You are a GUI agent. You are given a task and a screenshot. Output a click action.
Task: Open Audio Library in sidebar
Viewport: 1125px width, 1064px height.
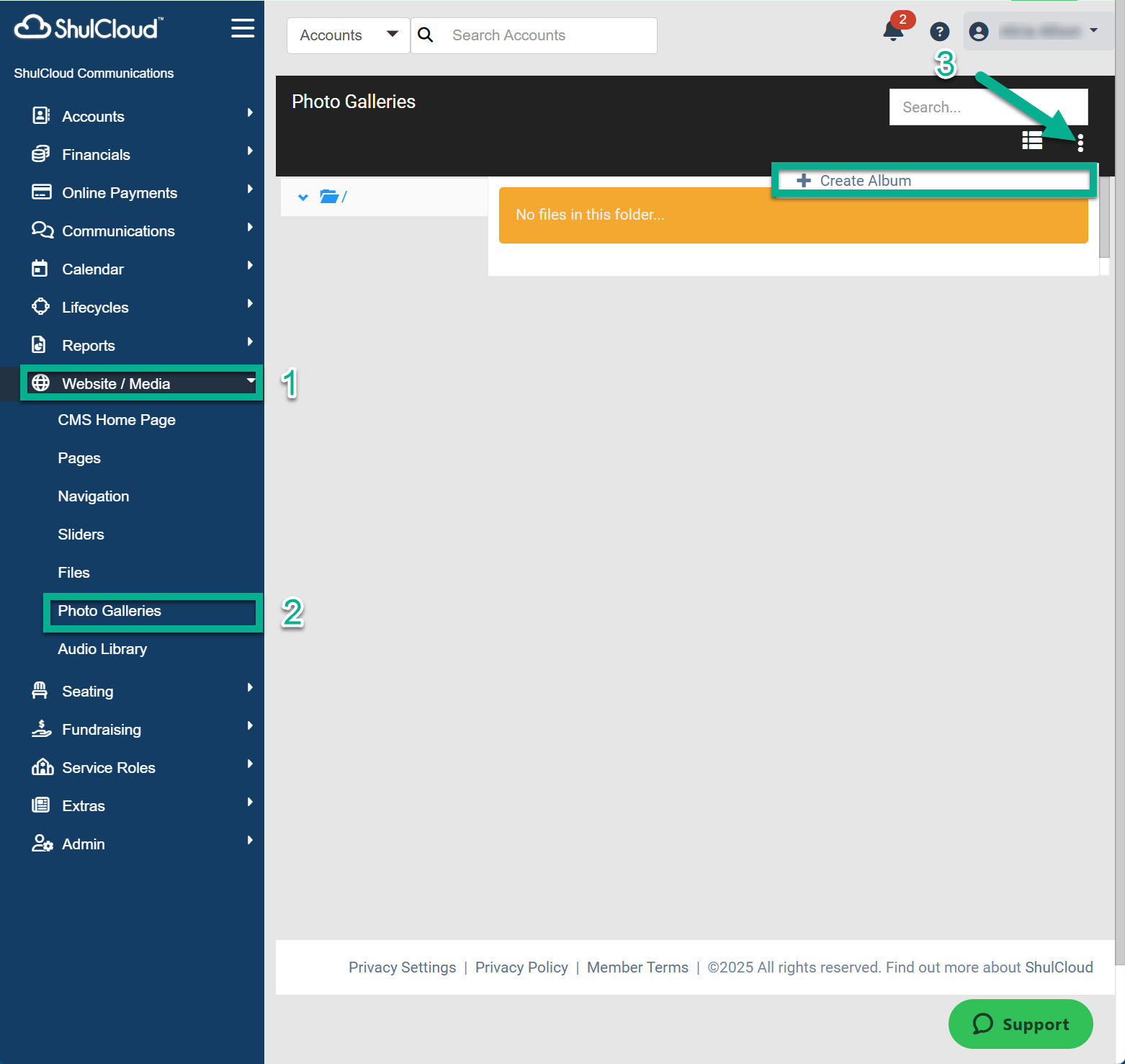pyautogui.click(x=102, y=649)
